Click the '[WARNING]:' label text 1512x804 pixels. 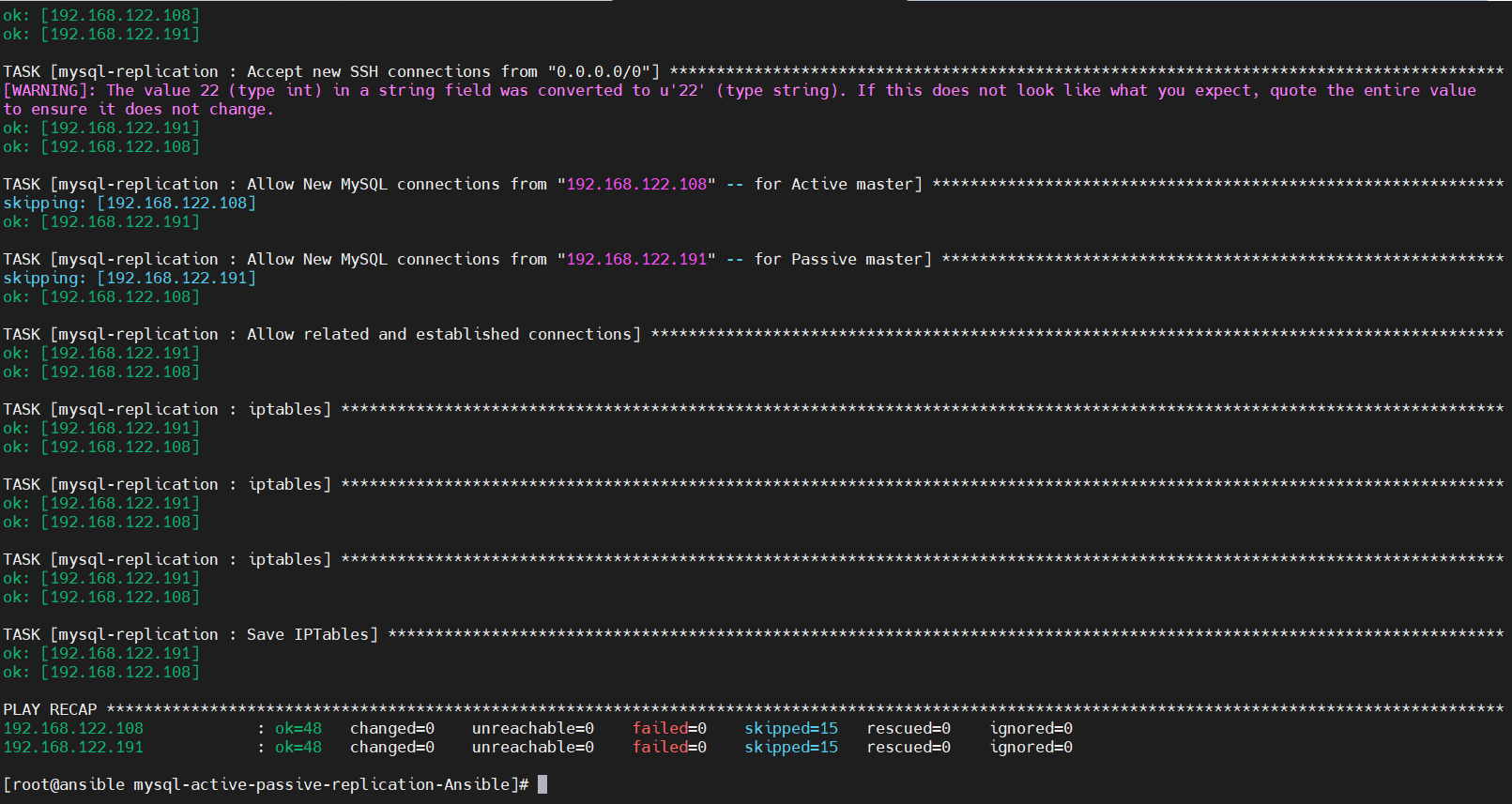click(x=50, y=90)
